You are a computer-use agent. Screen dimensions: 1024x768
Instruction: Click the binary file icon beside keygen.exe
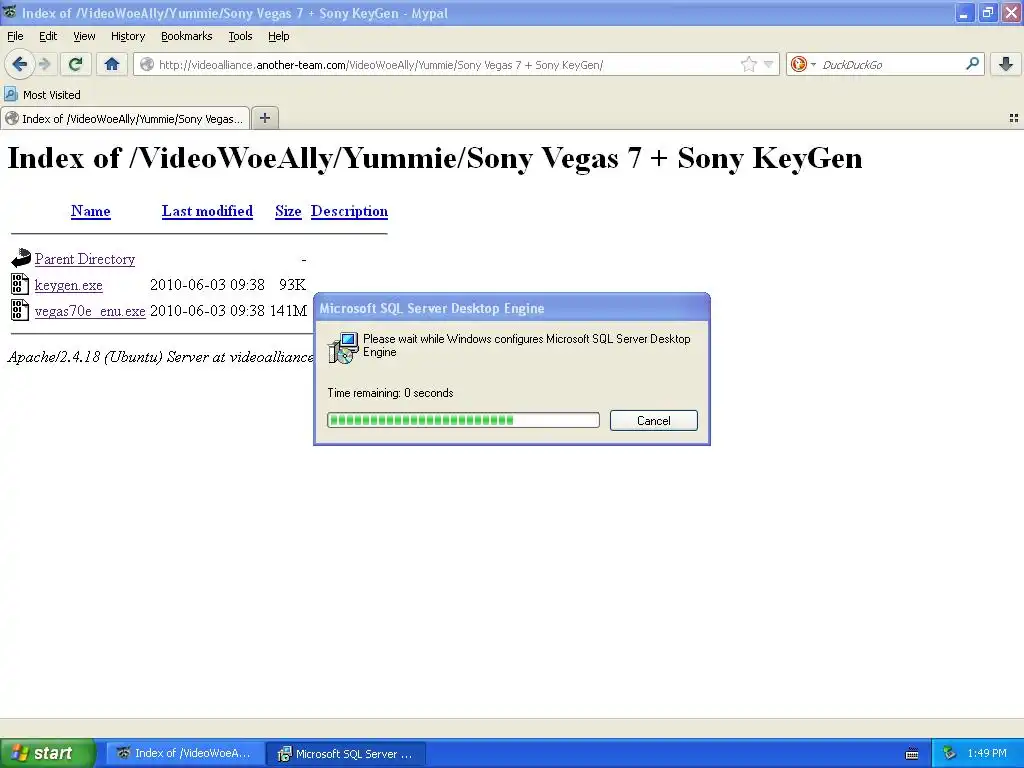click(20, 284)
